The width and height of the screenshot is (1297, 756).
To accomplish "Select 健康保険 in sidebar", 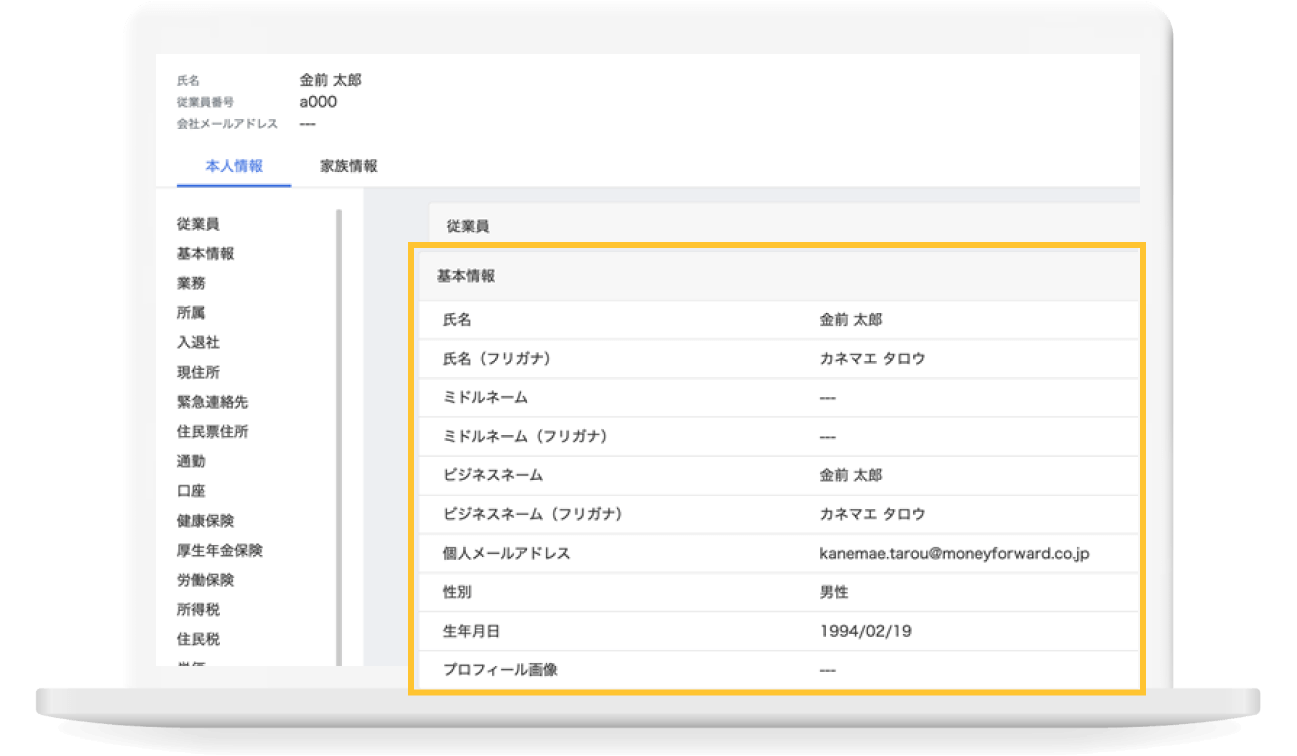I will (x=205, y=521).
